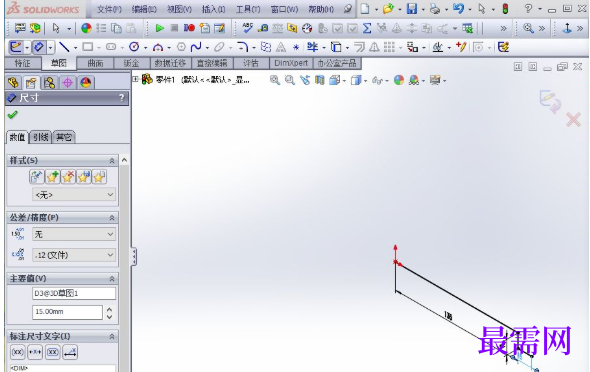Select the Polygon sketch tool
The width and height of the screenshot is (590, 372).
(181, 47)
